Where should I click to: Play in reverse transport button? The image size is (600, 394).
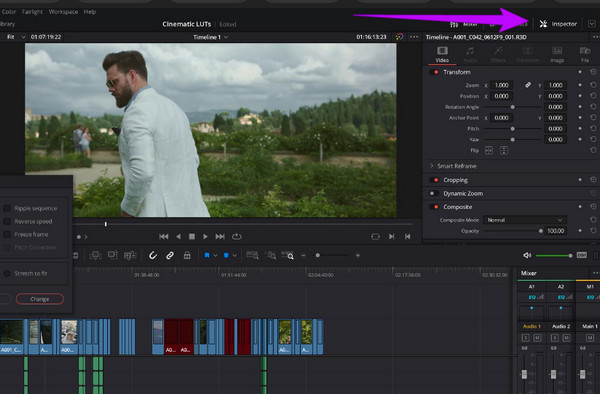(178, 236)
